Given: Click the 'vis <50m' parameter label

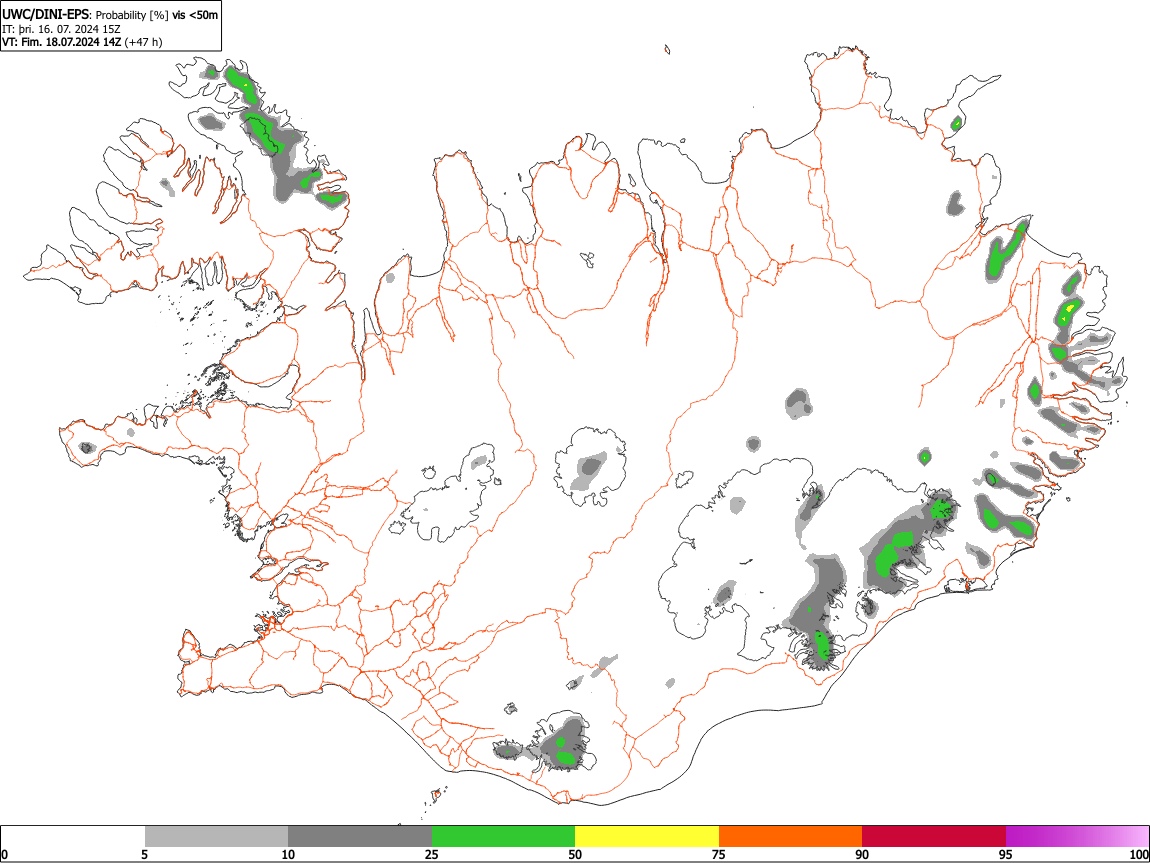Looking at the screenshot, I should coord(195,15).
